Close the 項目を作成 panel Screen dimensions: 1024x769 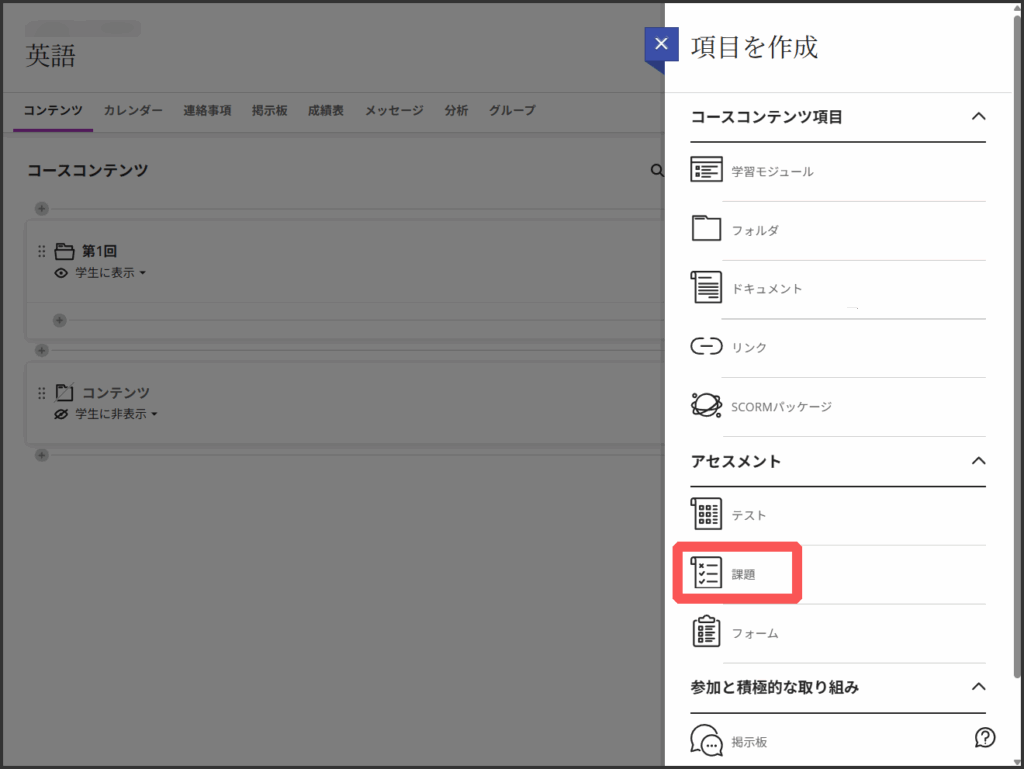[x=661, y=45]
